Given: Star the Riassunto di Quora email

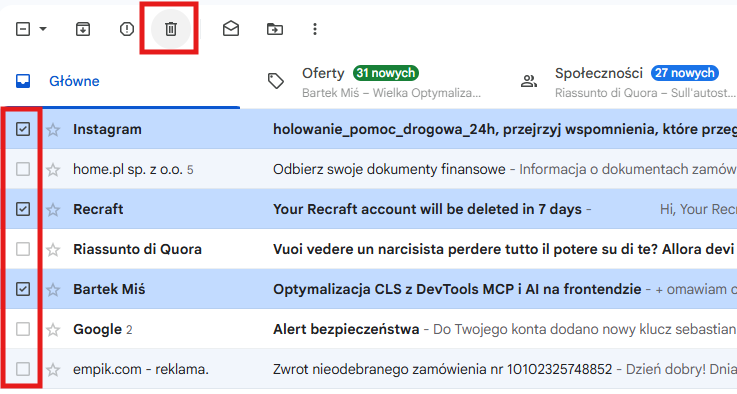Looking at the screenshot, I should click(53, 250).
